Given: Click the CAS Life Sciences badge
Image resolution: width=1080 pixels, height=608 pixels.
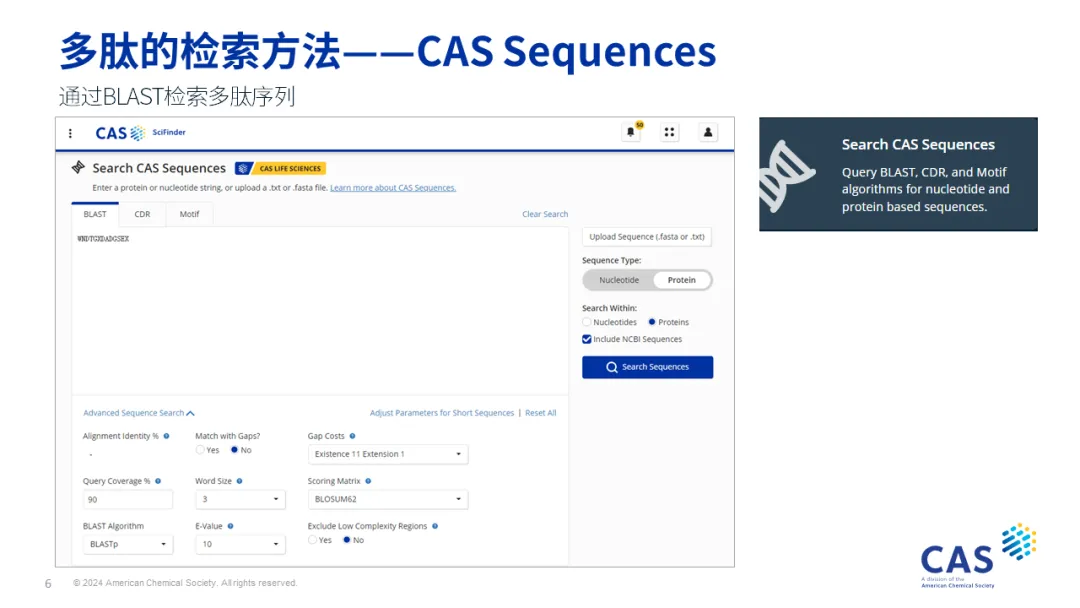Looking at the screenshot, I should (280, 168).
